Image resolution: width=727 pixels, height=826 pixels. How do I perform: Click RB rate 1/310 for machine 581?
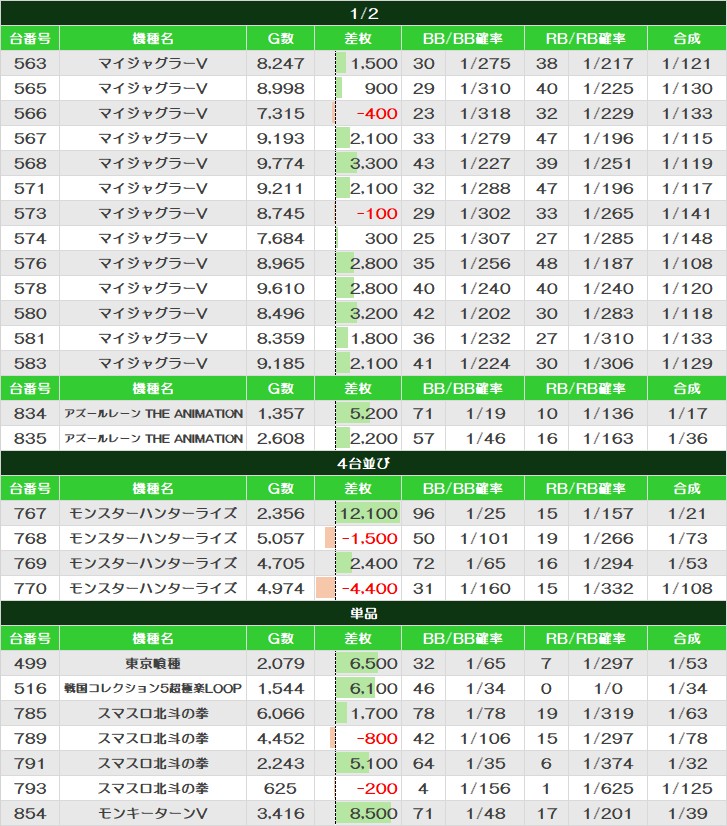coord(608,339)
